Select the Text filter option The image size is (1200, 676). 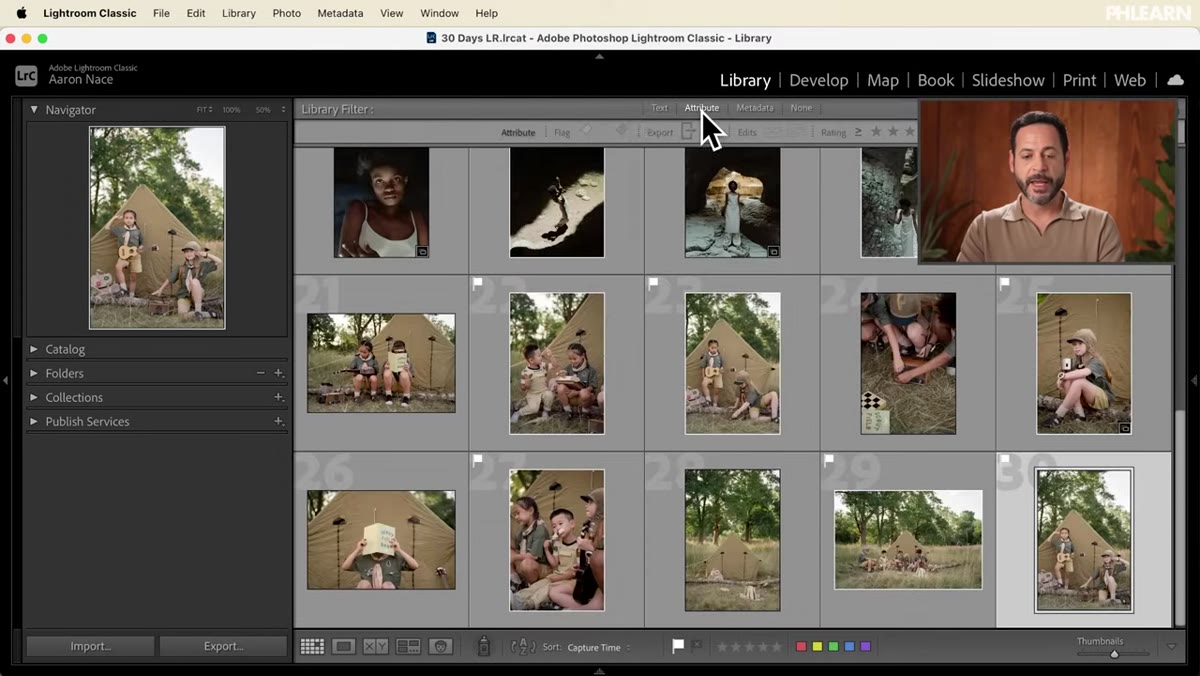[659, 108]
